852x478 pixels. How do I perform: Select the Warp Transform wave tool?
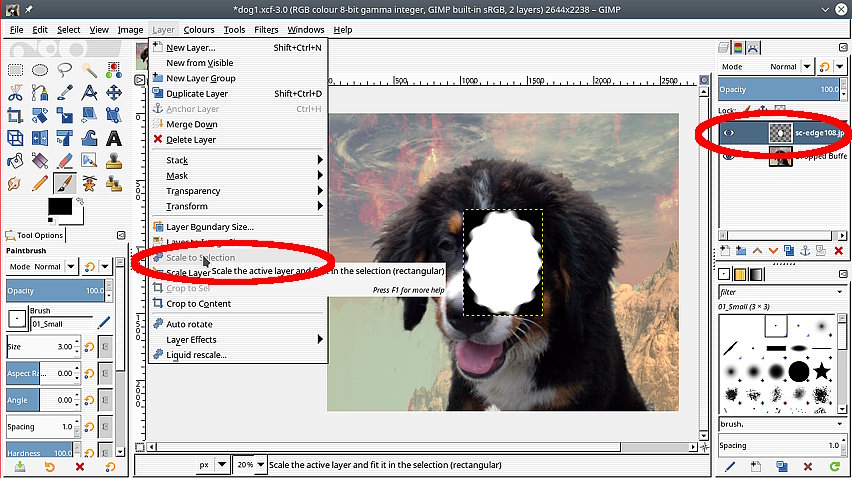tap(89, 139)
